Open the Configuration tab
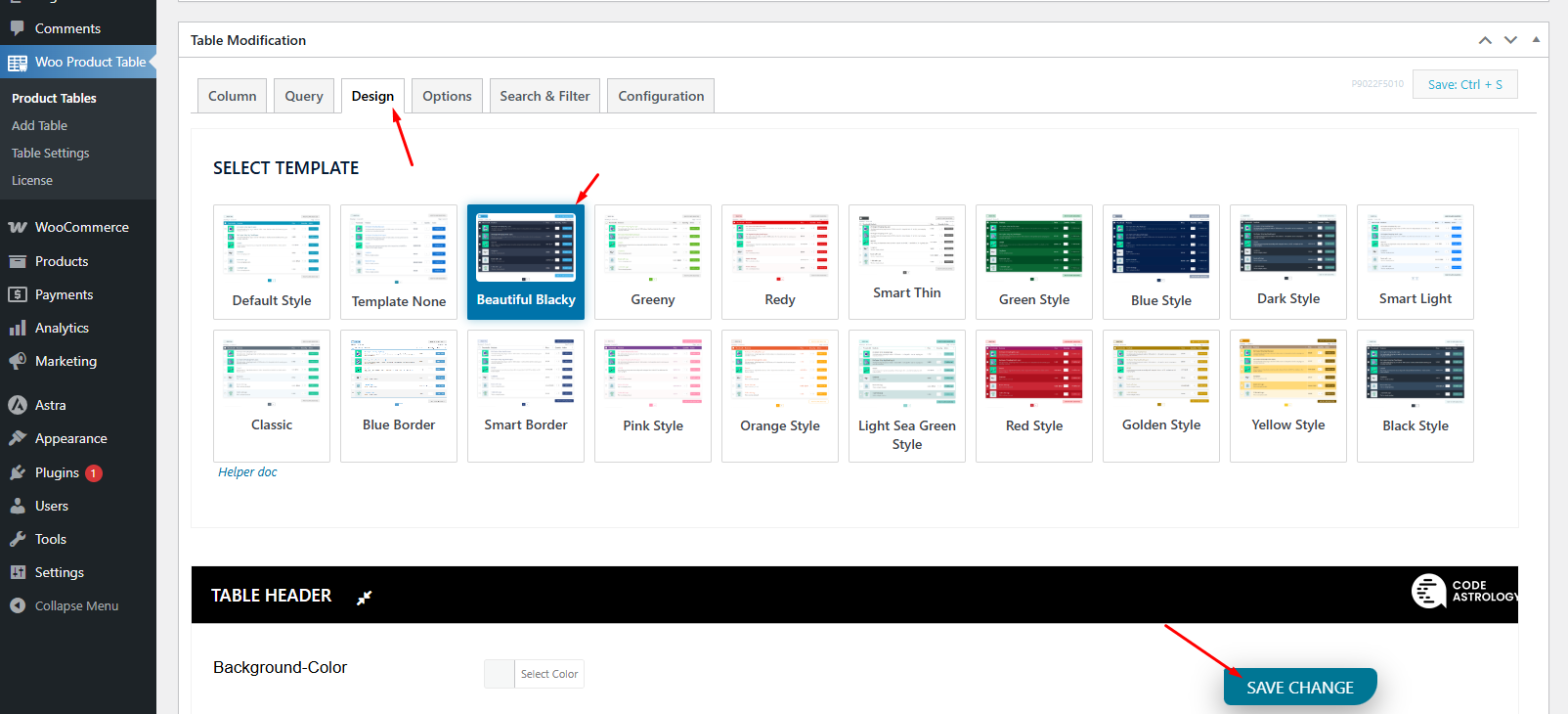The height and width of the screenshot is (714, 1568). (661, 96)
